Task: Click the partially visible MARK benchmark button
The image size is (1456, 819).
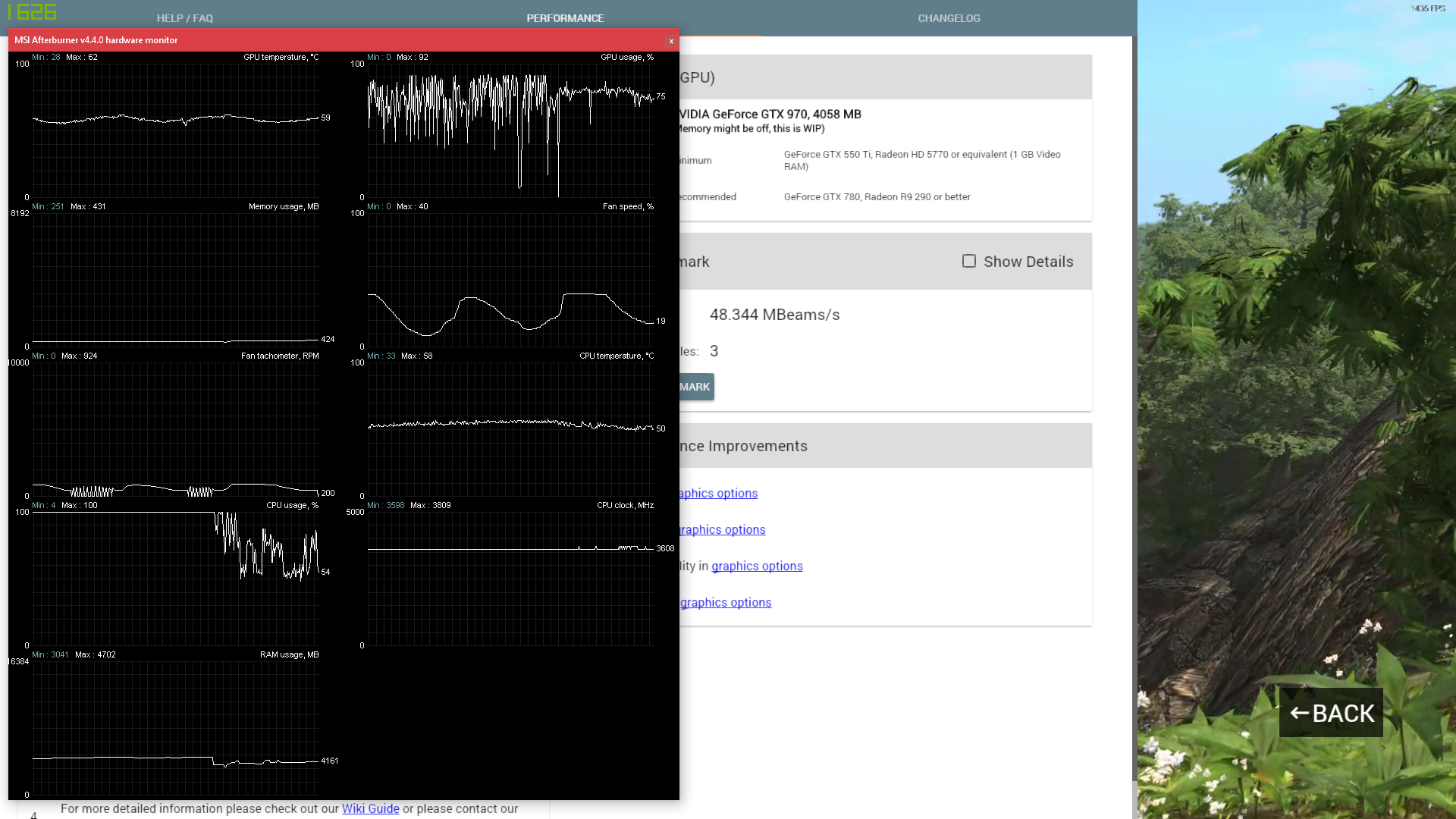Action: tap(696, 387)
